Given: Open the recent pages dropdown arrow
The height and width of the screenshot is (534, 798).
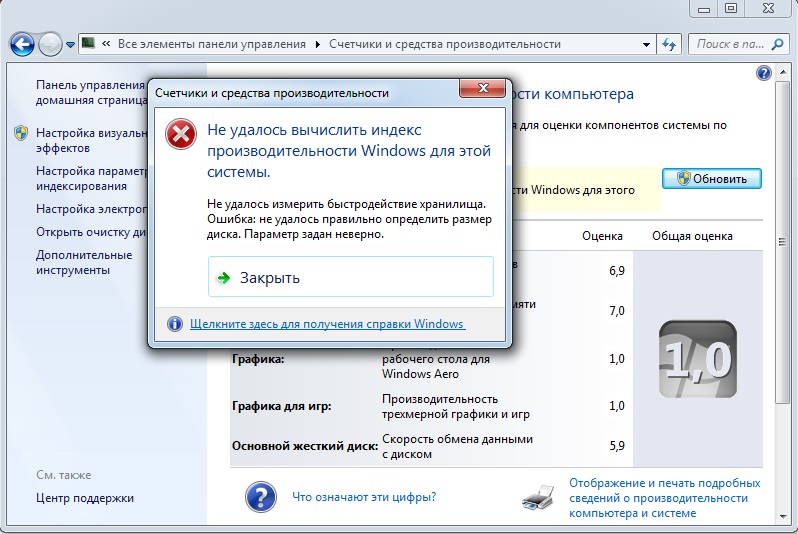Looking at the screenshot, I should pyautogui.click(x=70, y=45).
